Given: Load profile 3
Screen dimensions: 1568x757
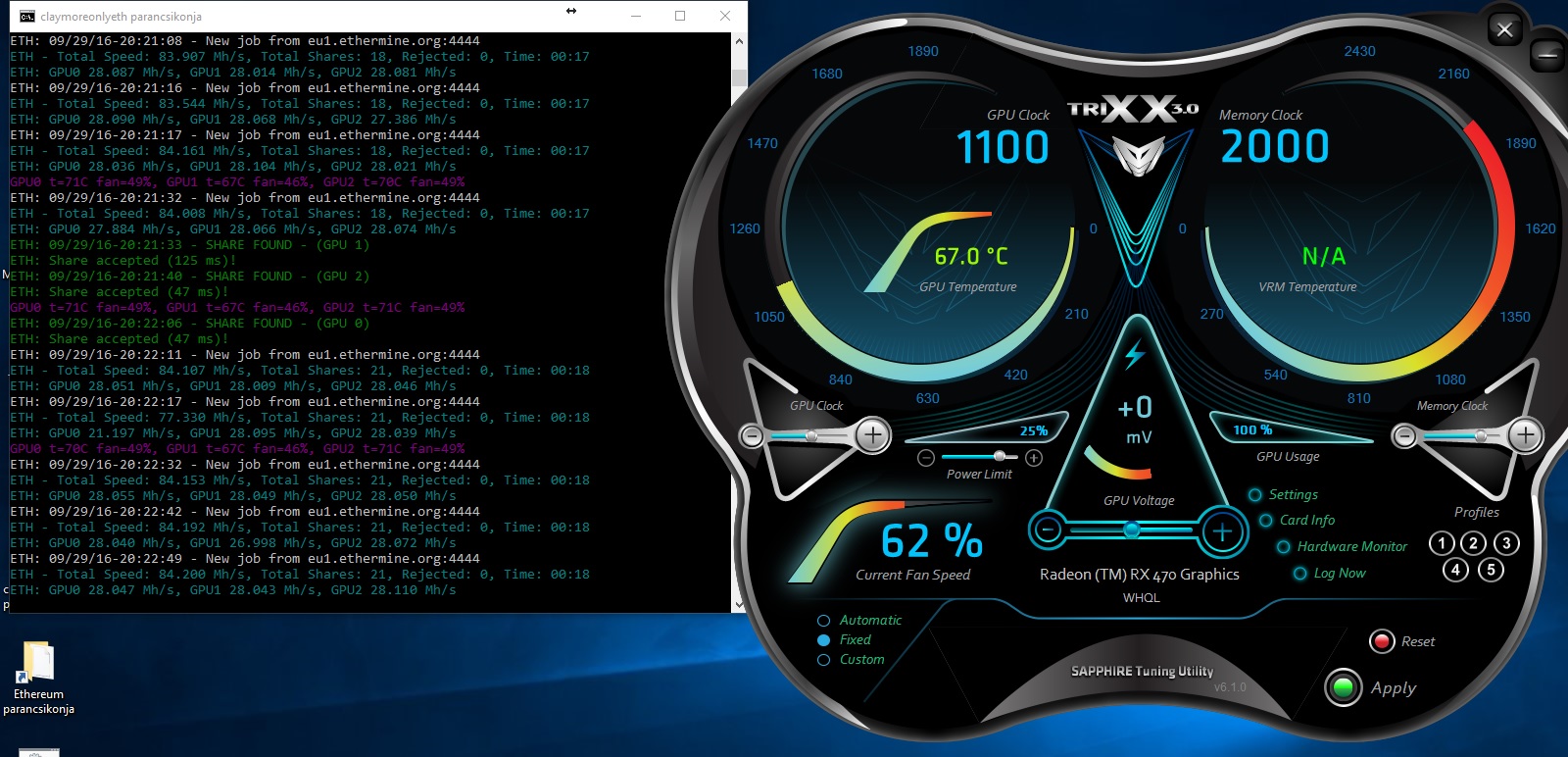Looking at the screenshot, I should [x=1506, y=543].
